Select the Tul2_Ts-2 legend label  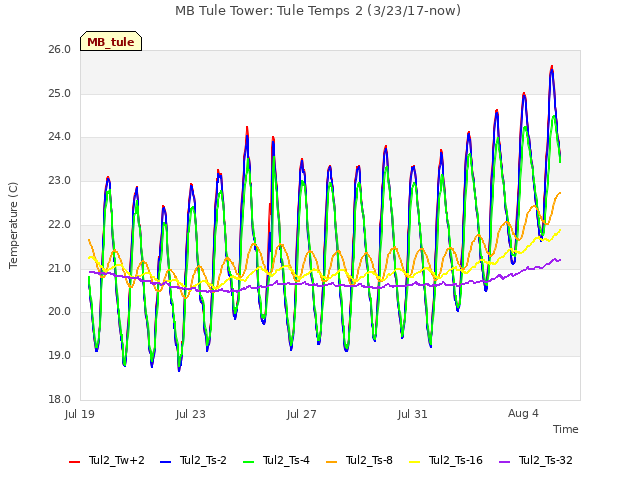203,460
